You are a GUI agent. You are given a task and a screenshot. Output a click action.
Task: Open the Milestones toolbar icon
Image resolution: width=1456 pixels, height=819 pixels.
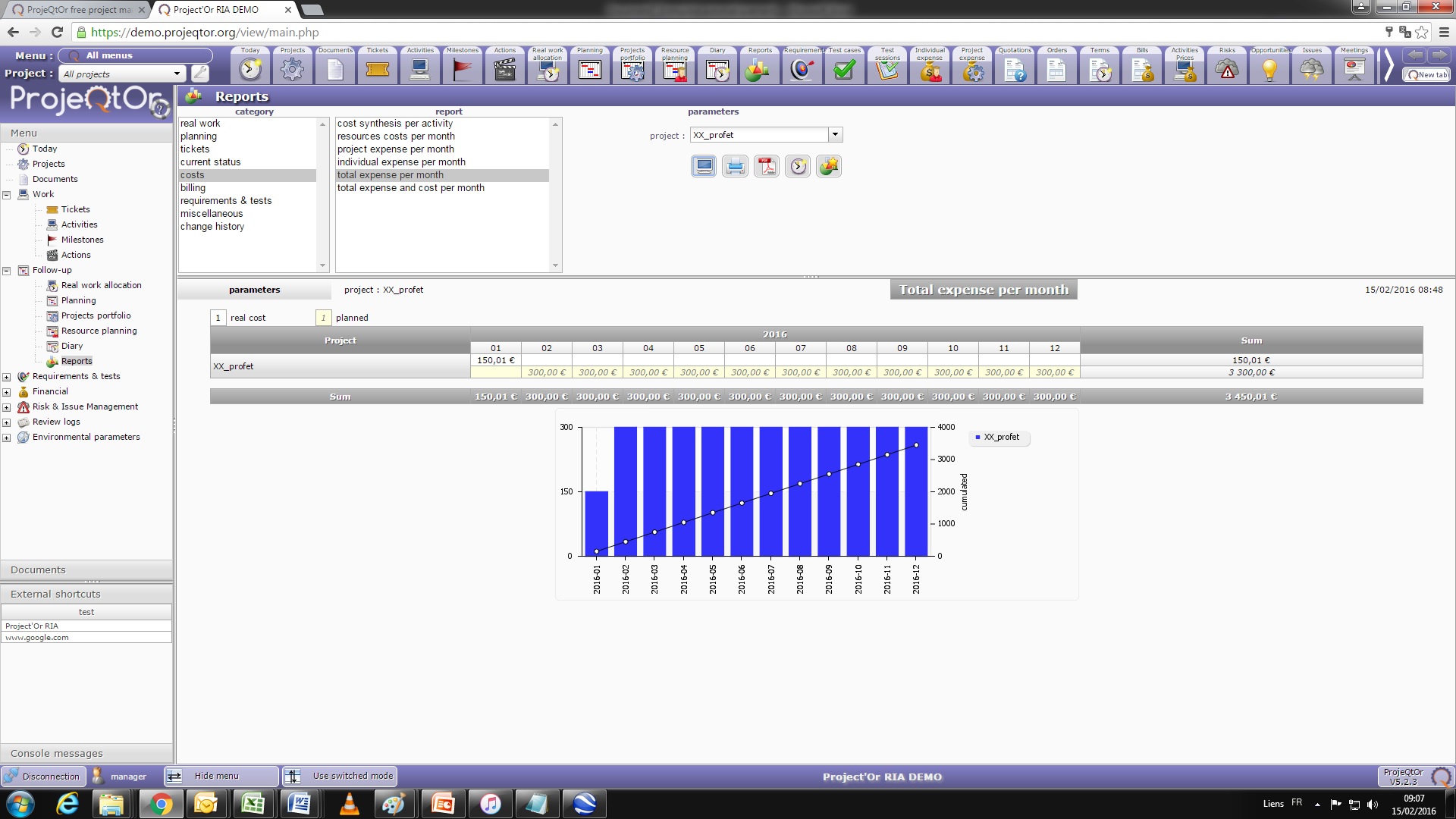[x=462, y=69]
